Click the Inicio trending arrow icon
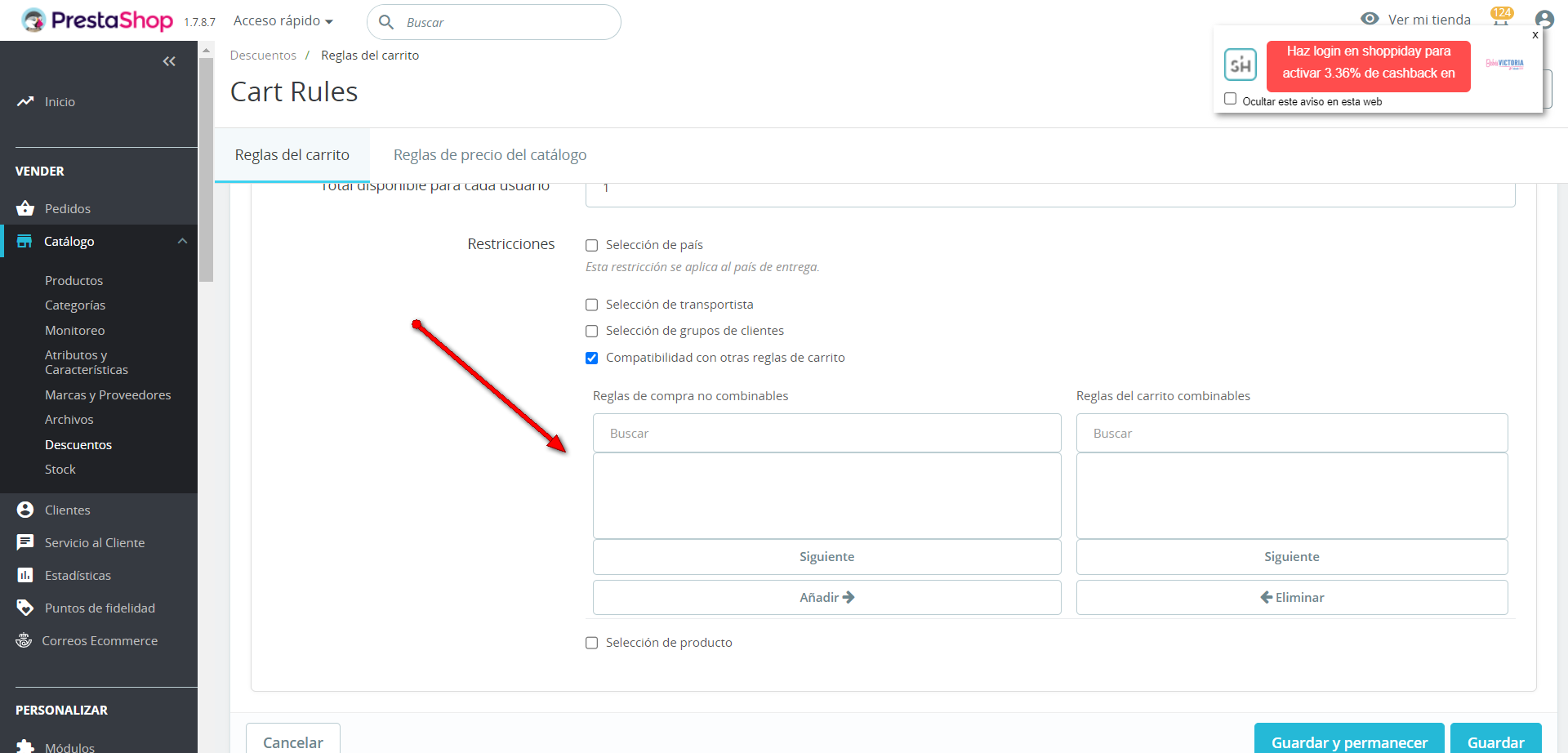The image size is (1568, 753). [25, 101]
